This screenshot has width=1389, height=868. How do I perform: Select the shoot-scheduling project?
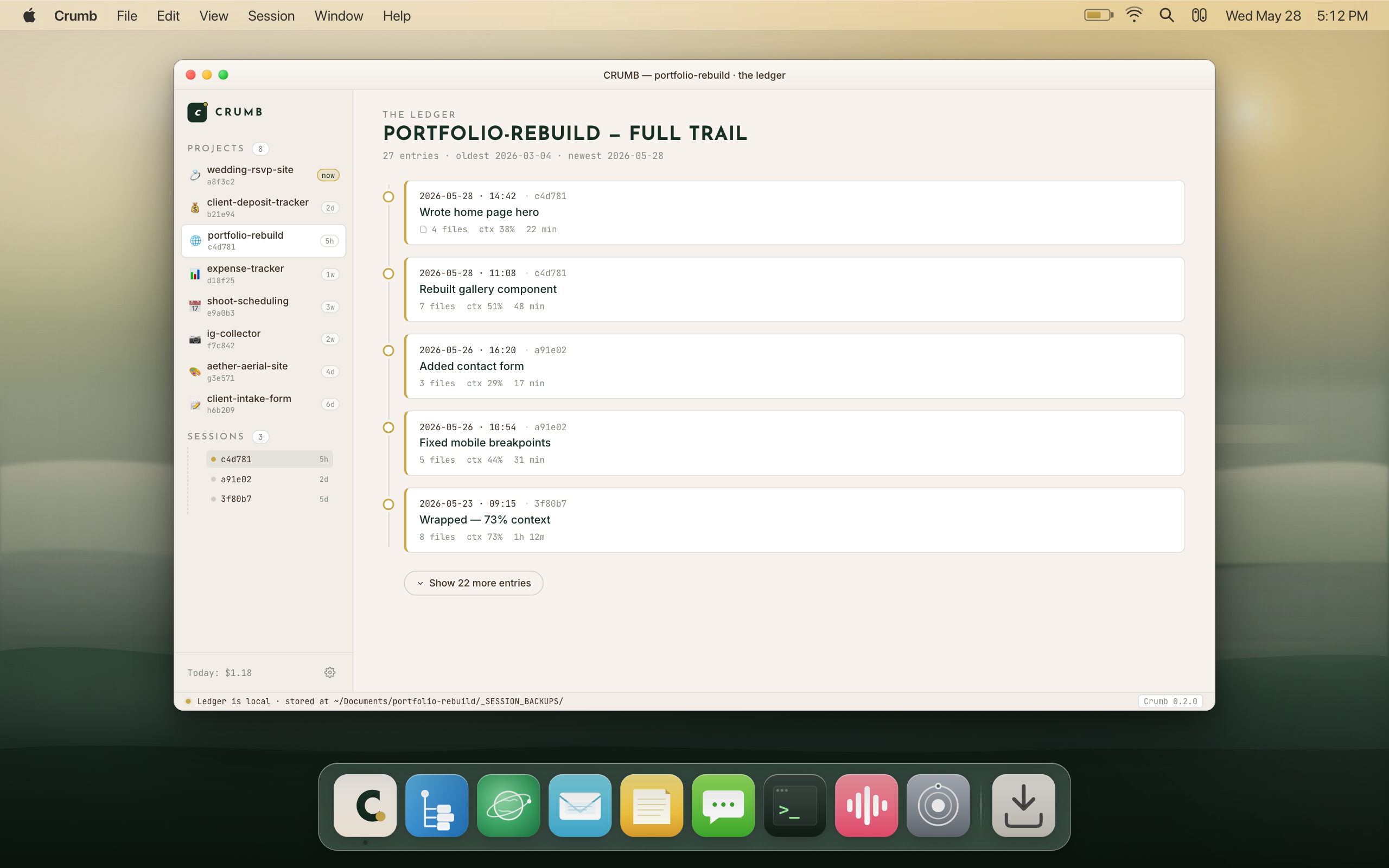click(x=264, y=307)
